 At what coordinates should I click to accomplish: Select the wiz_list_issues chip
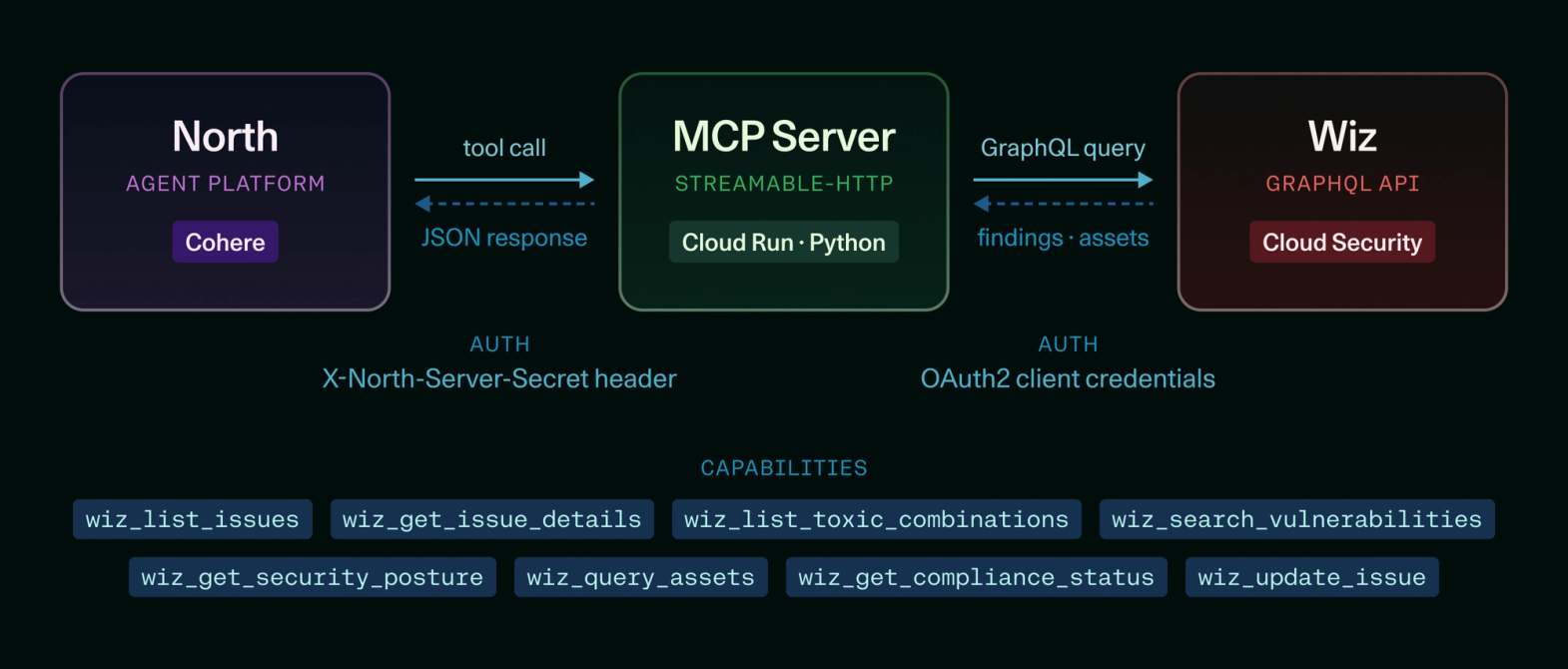(193, 519)
